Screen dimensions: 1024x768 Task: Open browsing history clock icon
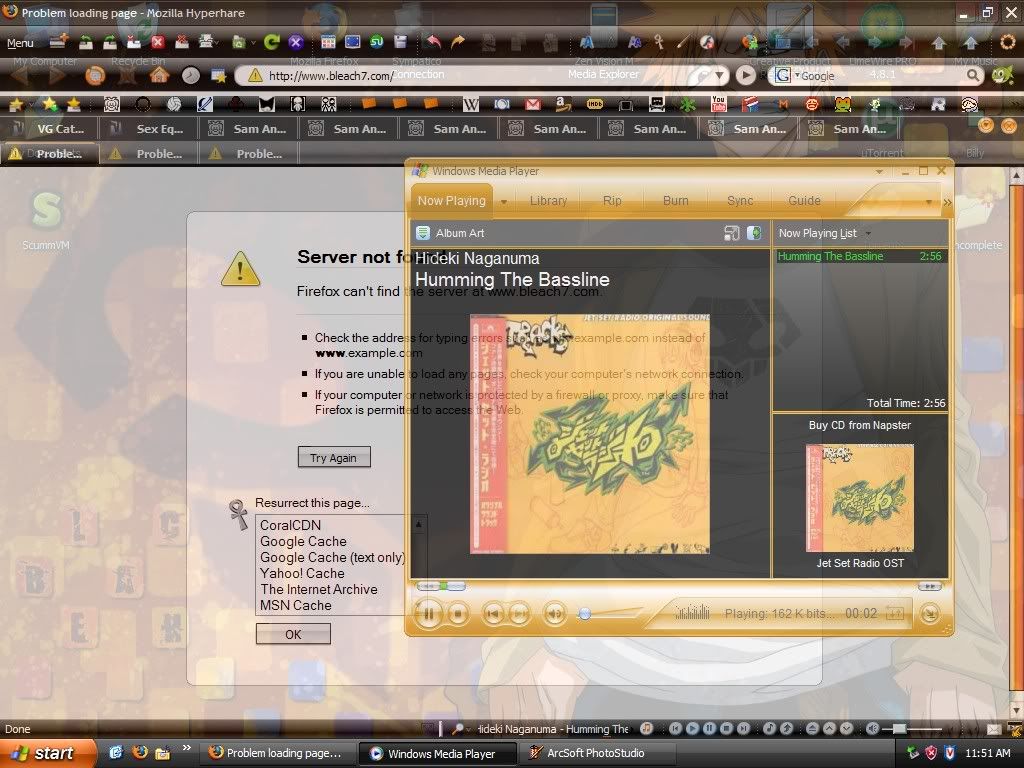pyautogui.click(x=190, y=76)
